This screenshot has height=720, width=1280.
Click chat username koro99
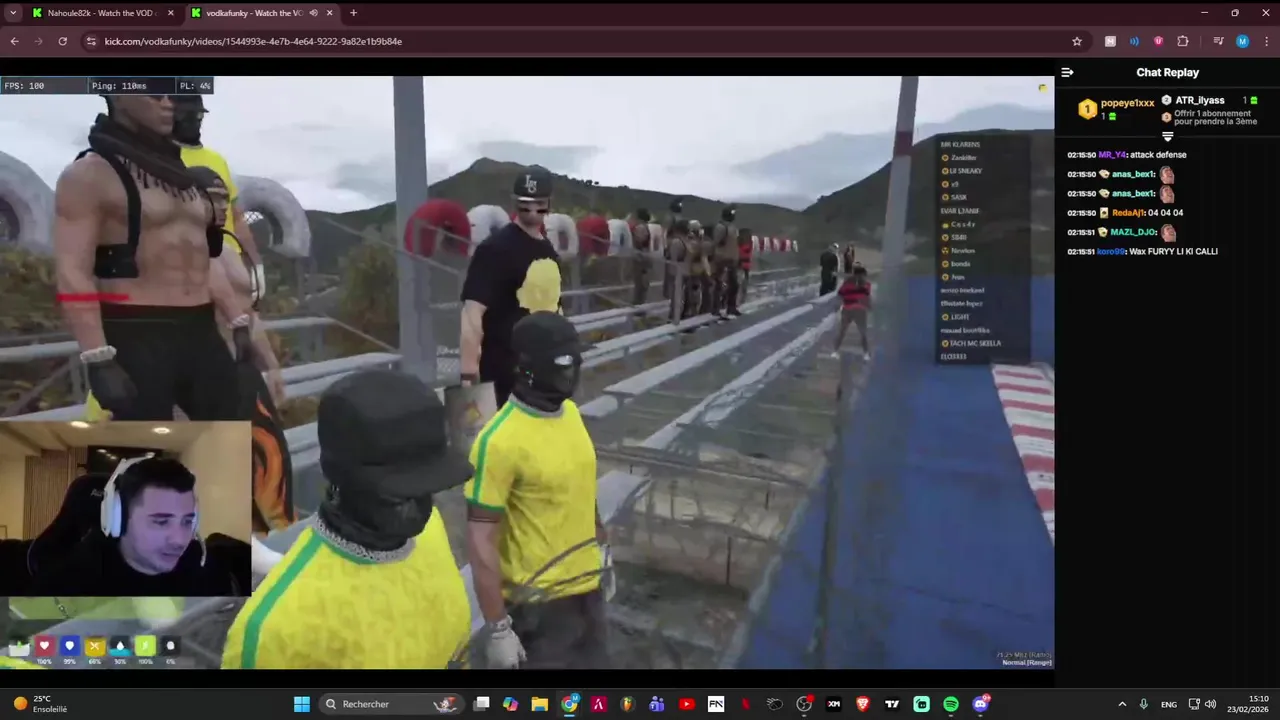point(1111,251)
